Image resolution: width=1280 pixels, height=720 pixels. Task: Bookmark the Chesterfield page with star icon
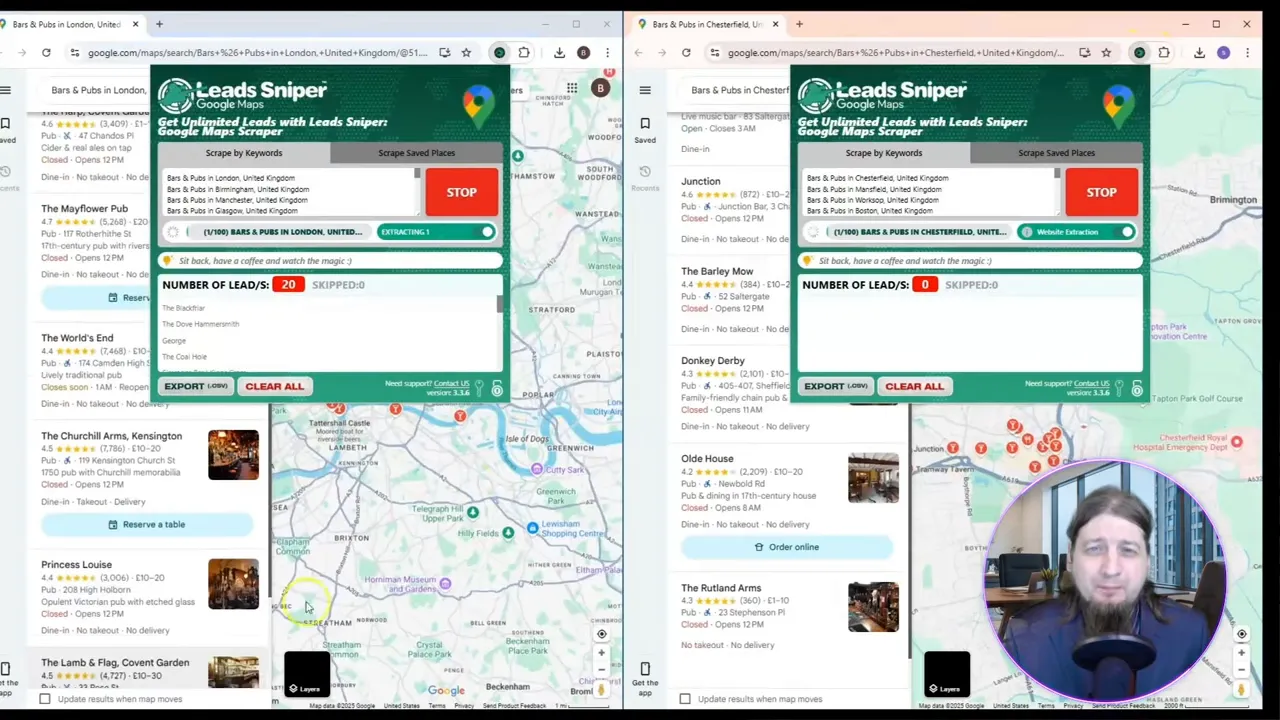click(x=1106, y=52)
